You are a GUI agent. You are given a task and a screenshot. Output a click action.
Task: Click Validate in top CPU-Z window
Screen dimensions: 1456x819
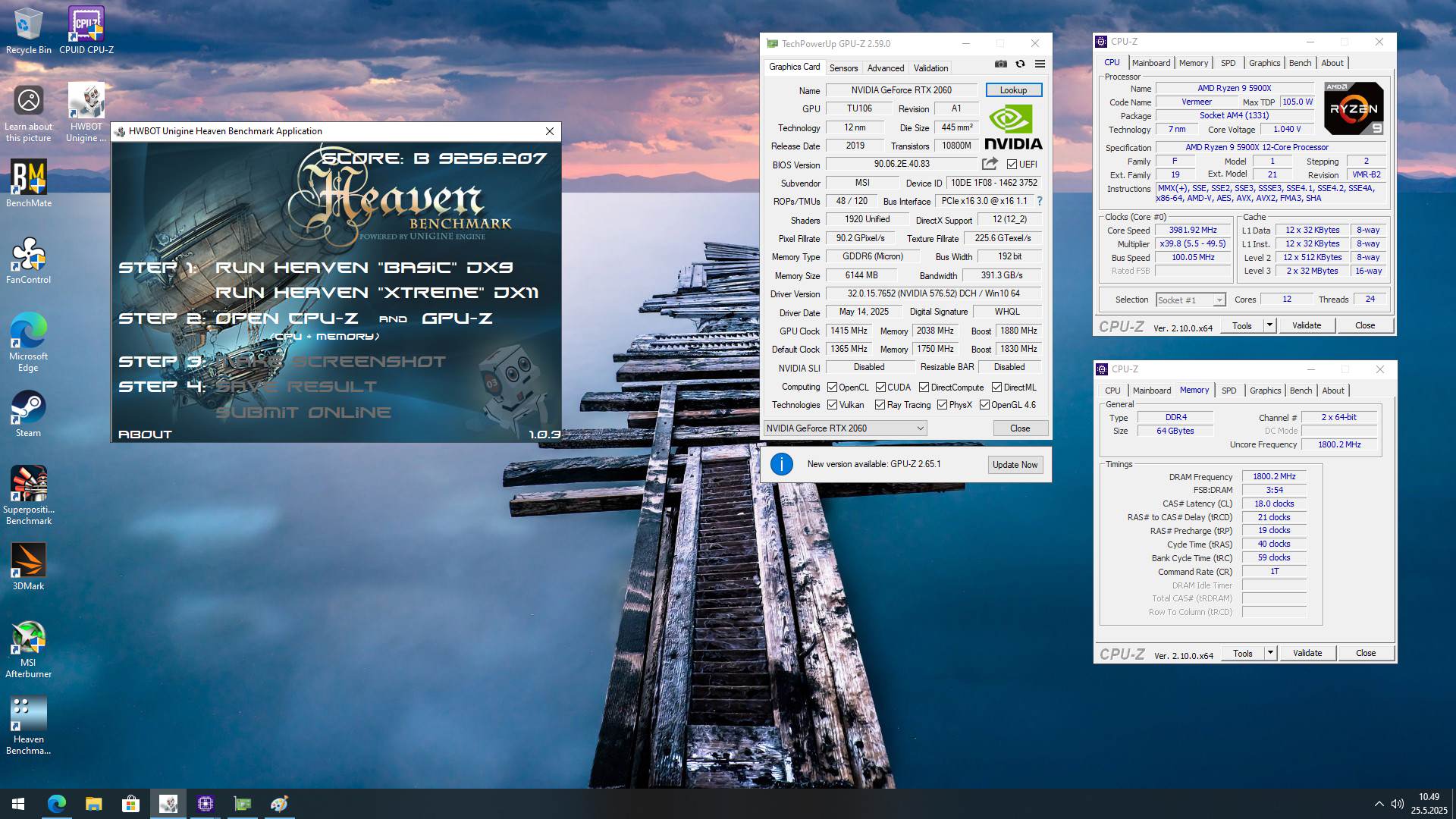(1306, 325)
